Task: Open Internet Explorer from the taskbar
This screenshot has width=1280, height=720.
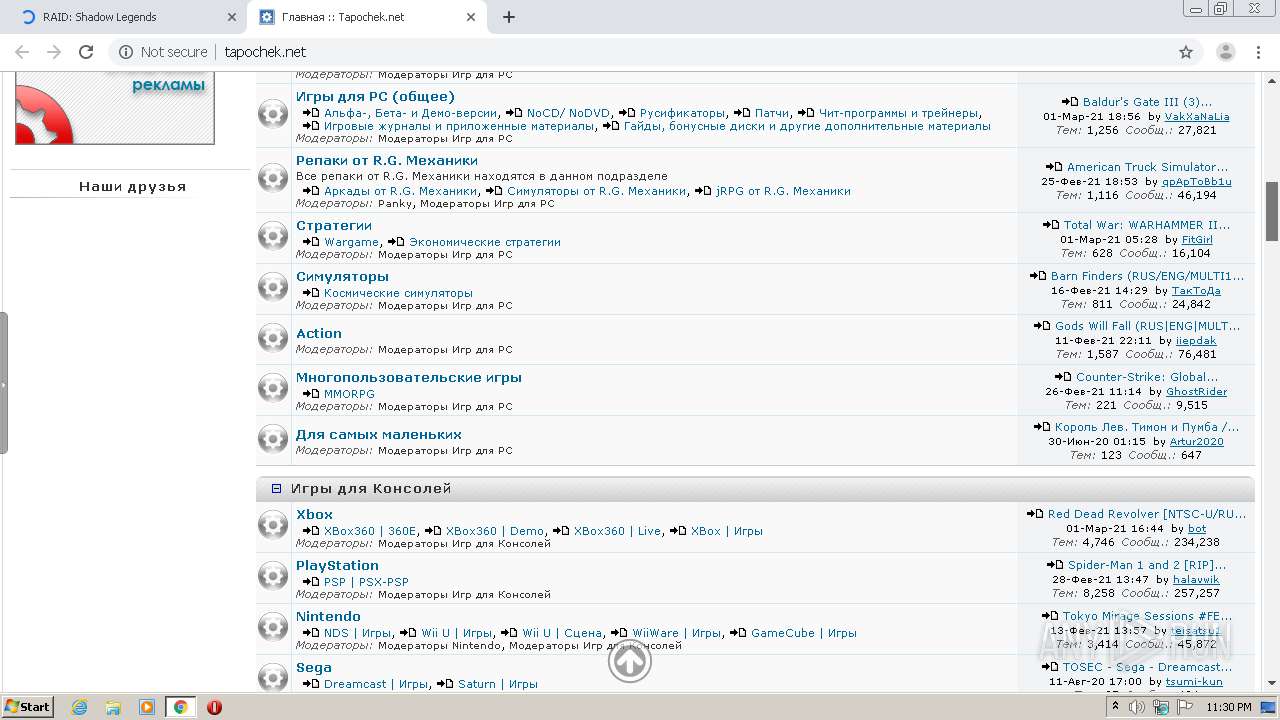Action: (x=80, y=707)
